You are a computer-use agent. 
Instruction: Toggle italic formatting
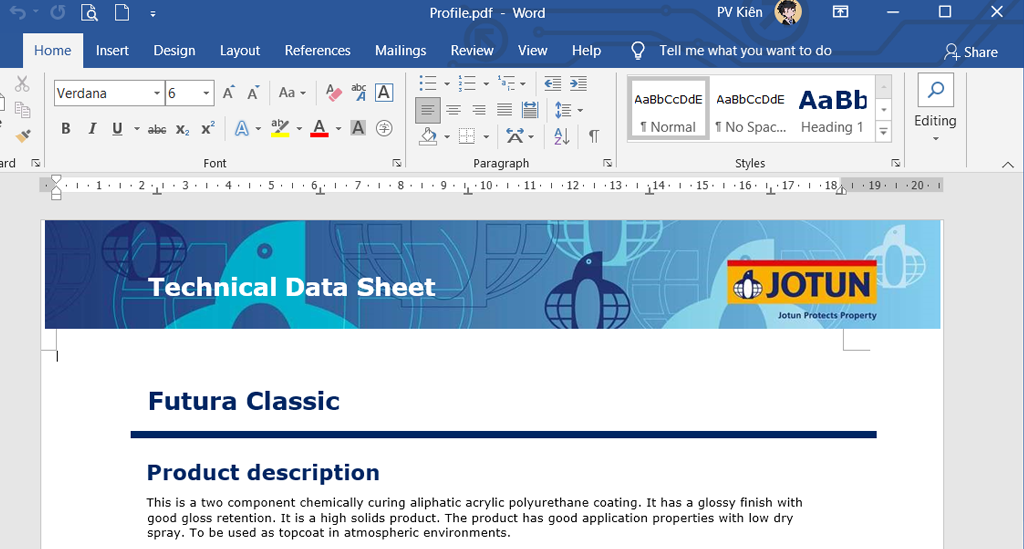[x=92, y=129]
